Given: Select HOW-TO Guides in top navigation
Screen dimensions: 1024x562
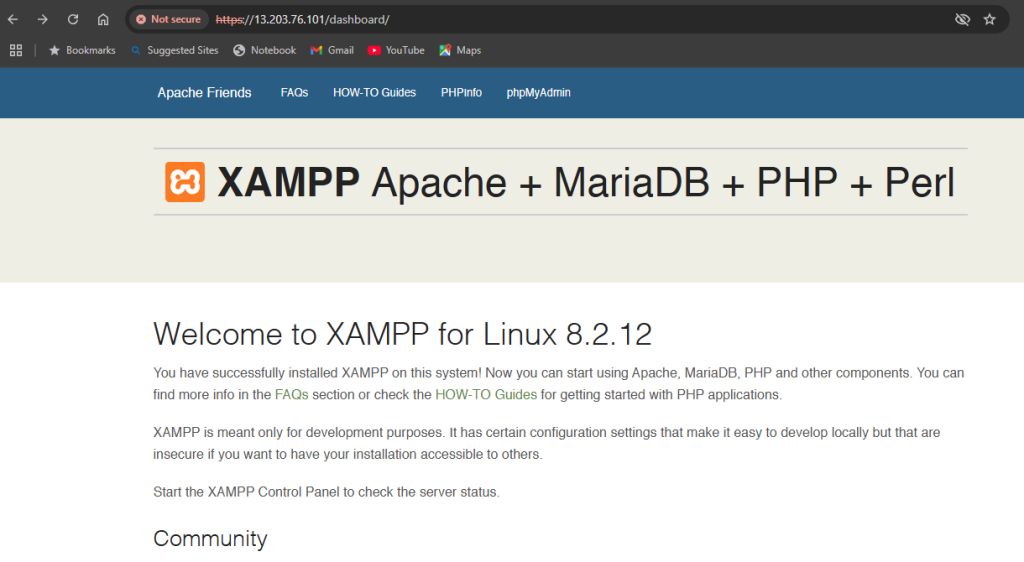Looking at the screenshot, I should 374,93.
